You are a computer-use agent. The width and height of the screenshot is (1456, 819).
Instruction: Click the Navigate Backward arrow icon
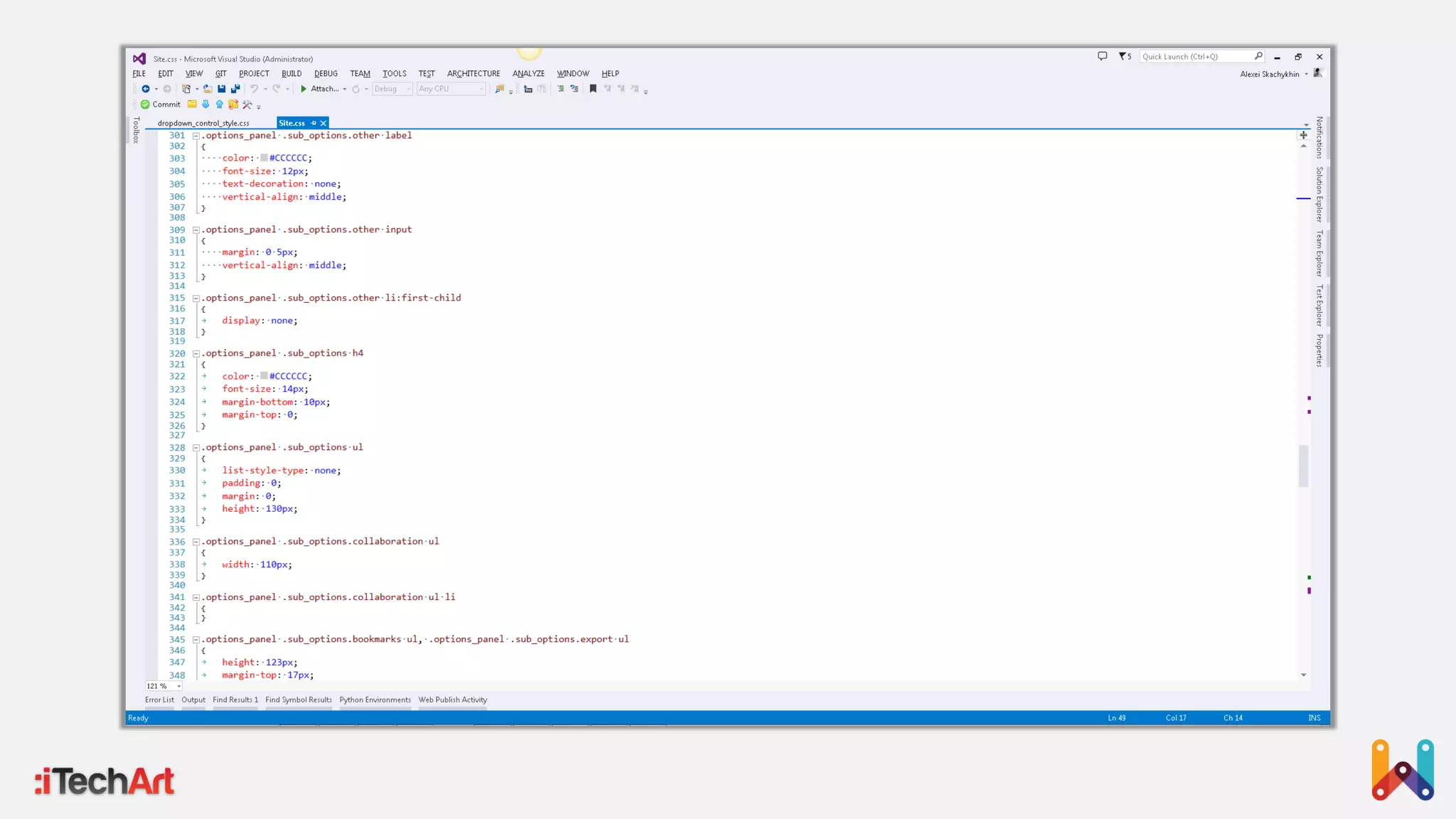pyautogui.click(x=146, y=89)
